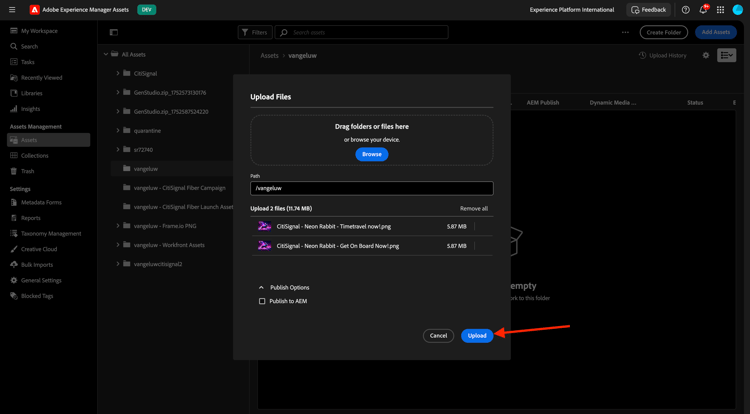Click the Get On Board Now!.png thumbnail

point(265,246)
